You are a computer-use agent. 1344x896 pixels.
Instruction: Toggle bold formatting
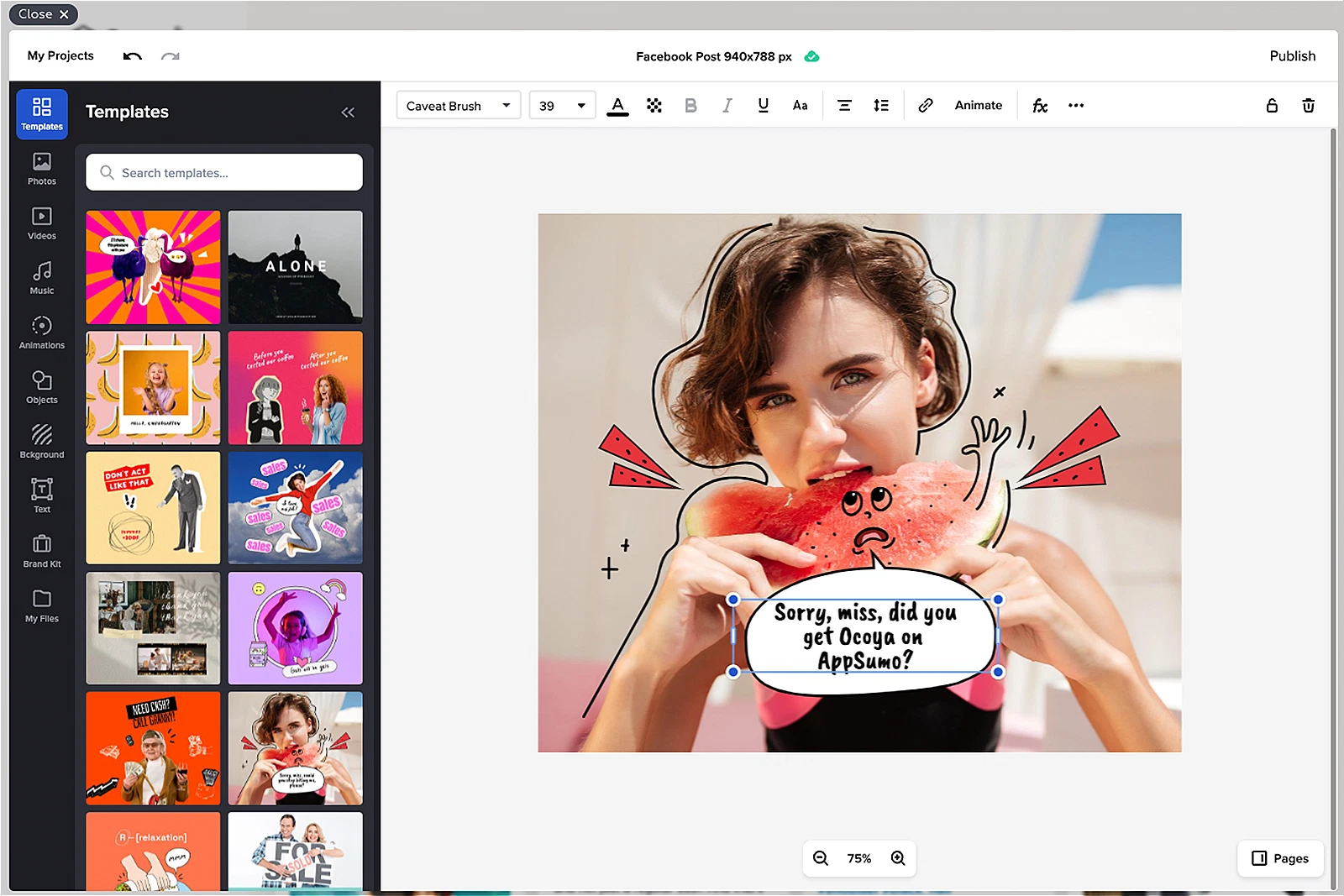point(690,106)
